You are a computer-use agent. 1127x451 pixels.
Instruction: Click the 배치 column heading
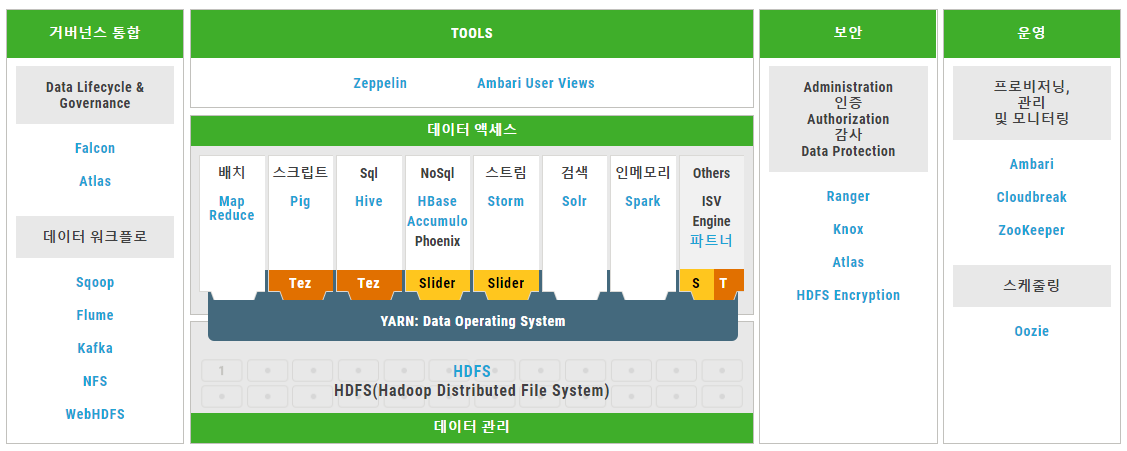coord(232,173)
